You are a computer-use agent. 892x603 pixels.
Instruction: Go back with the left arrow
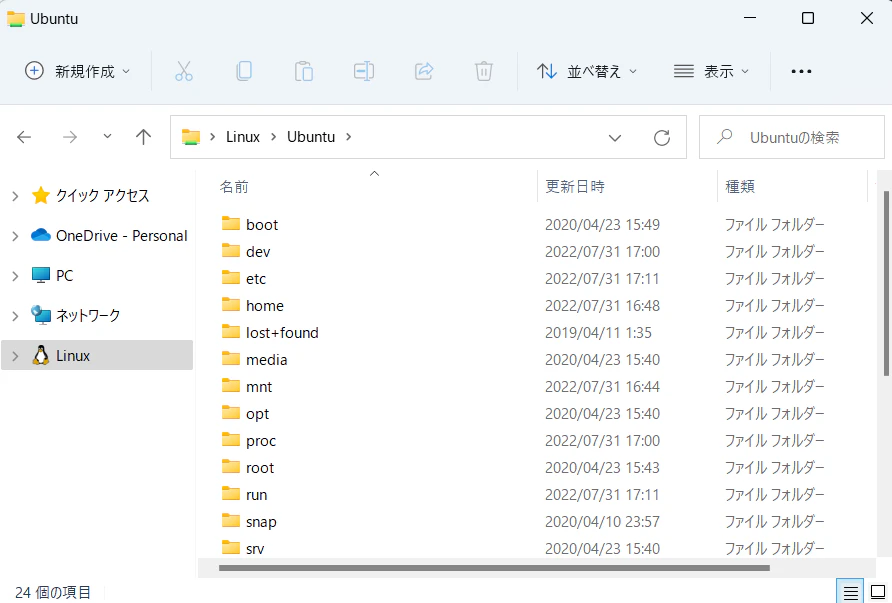(24, 137)
